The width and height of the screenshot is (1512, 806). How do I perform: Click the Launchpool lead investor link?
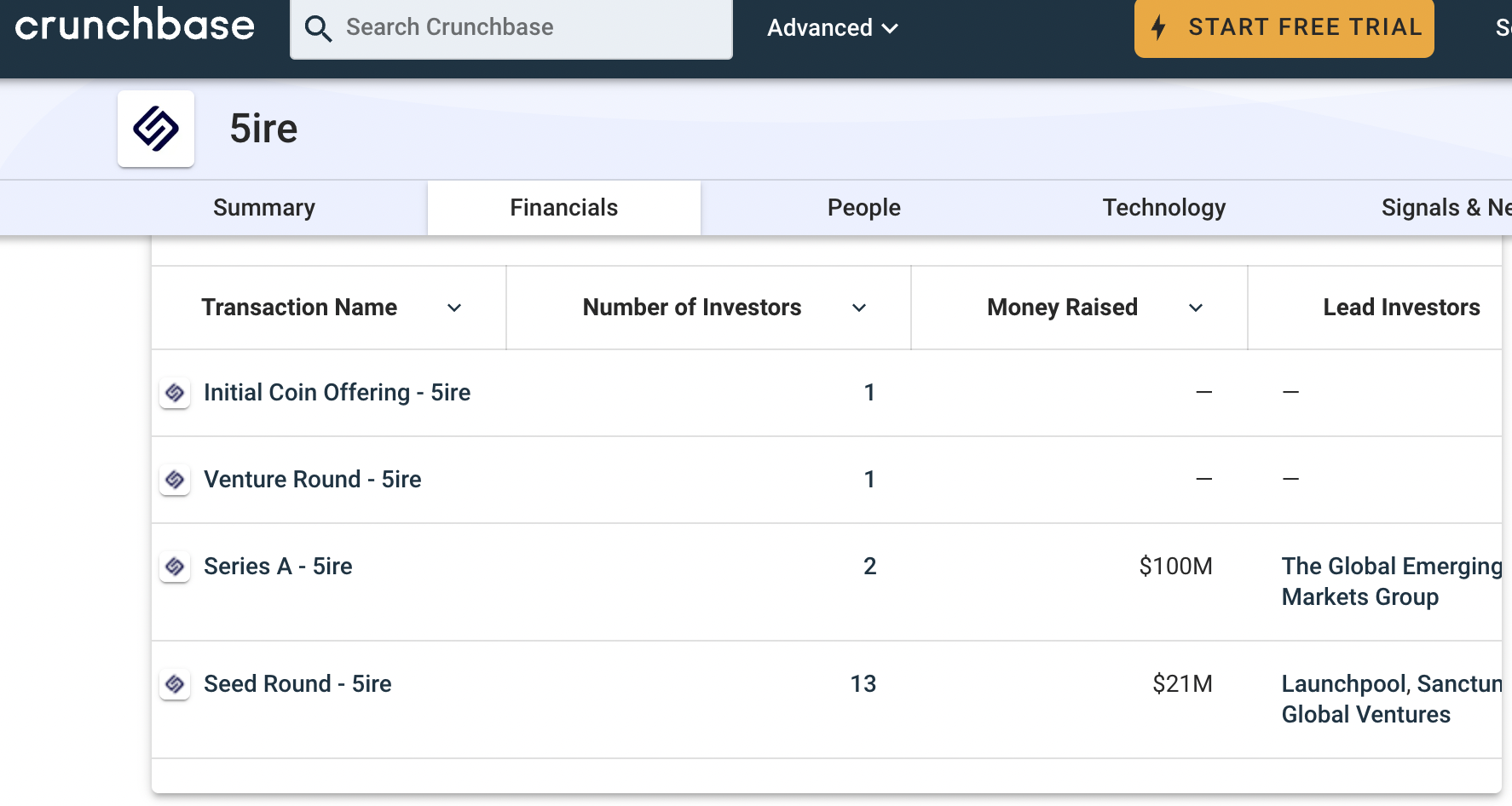[x=1346, y=684]
